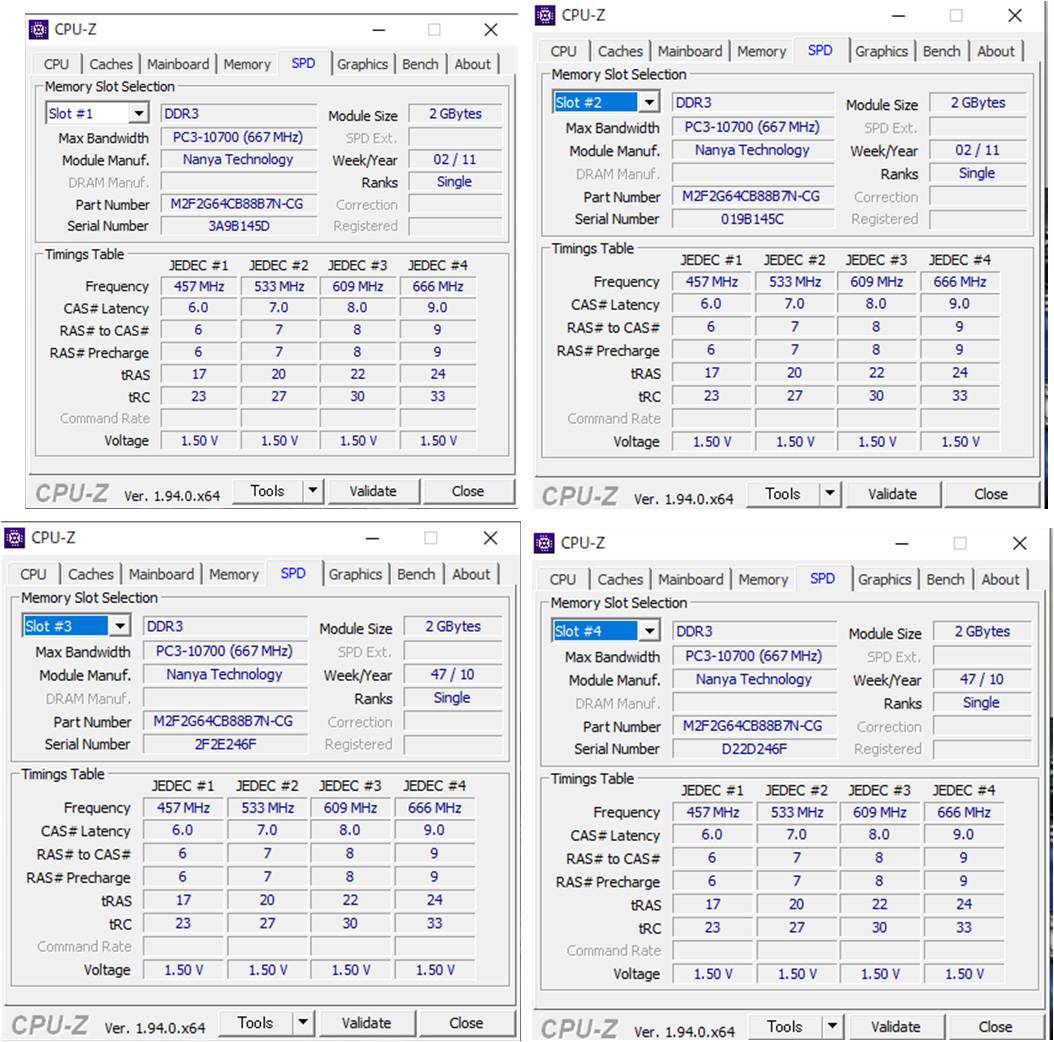The image size is (1054, 1042).
Task: Click Tools button in Slot #2 window
Action: pyautogui.click(x=782, y=494)
